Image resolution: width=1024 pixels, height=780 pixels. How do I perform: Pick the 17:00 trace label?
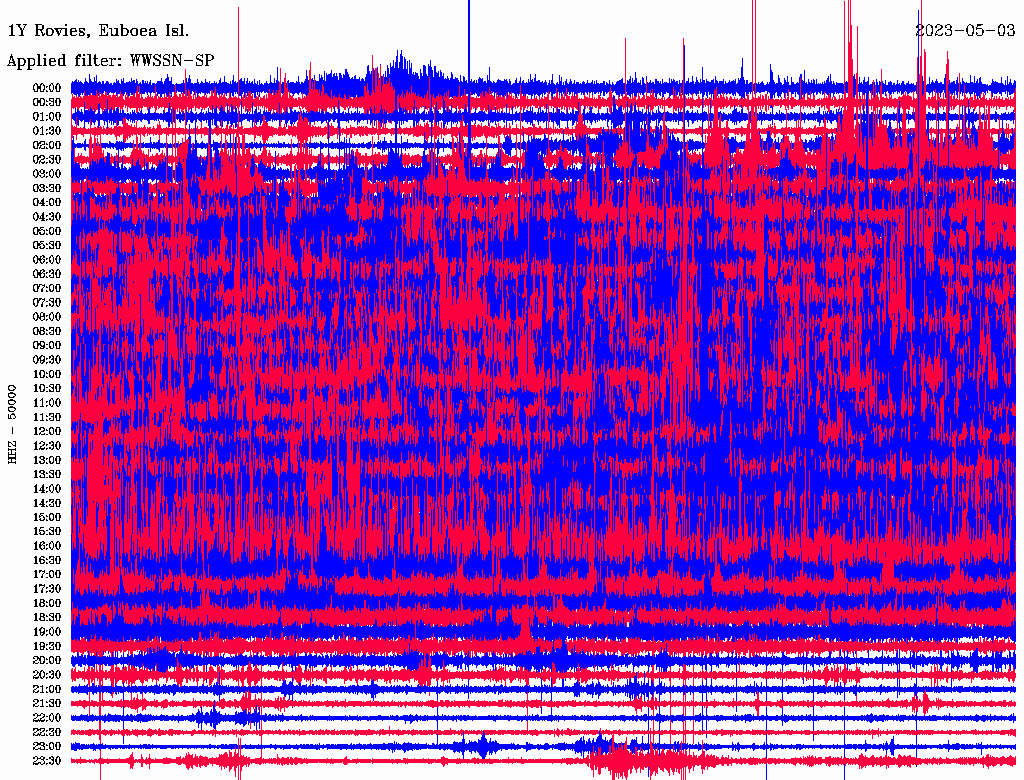click(x=47, y=574)
